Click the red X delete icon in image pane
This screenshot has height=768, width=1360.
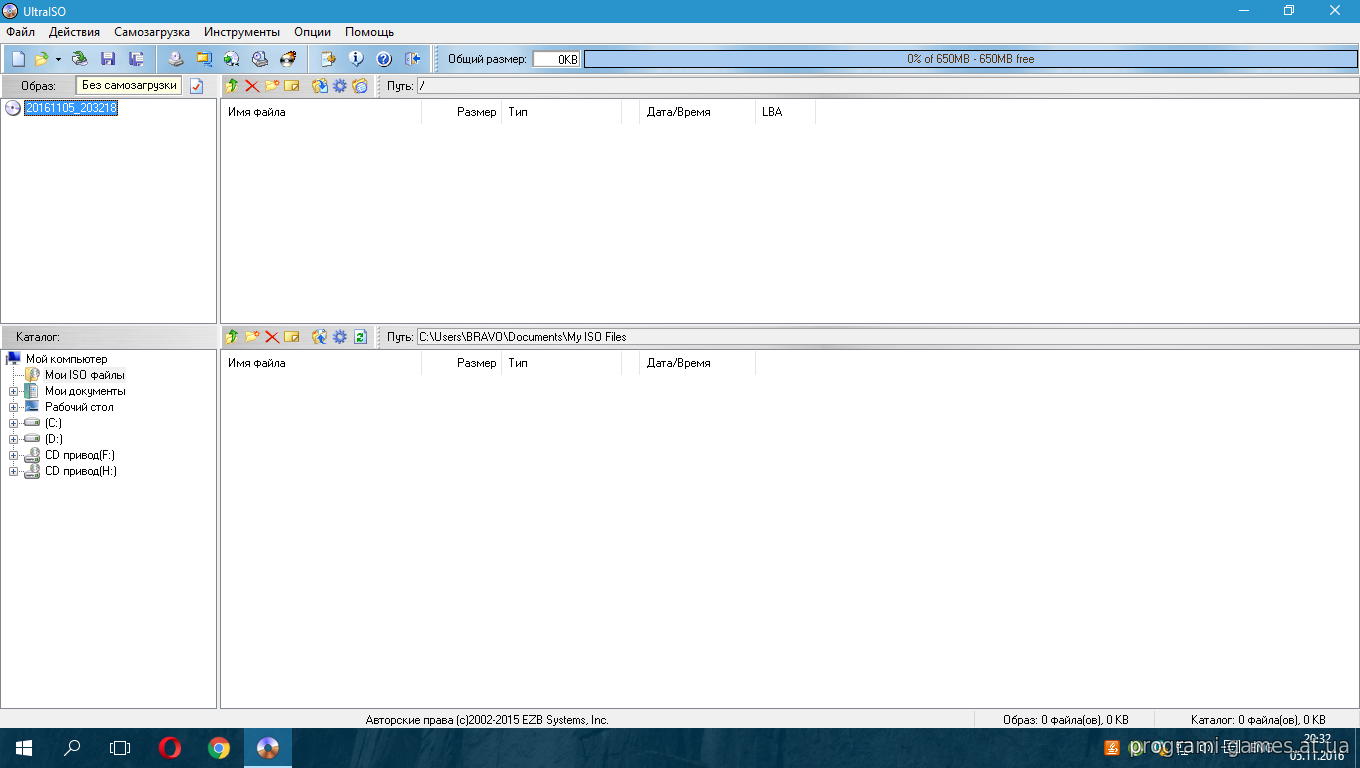252,86
